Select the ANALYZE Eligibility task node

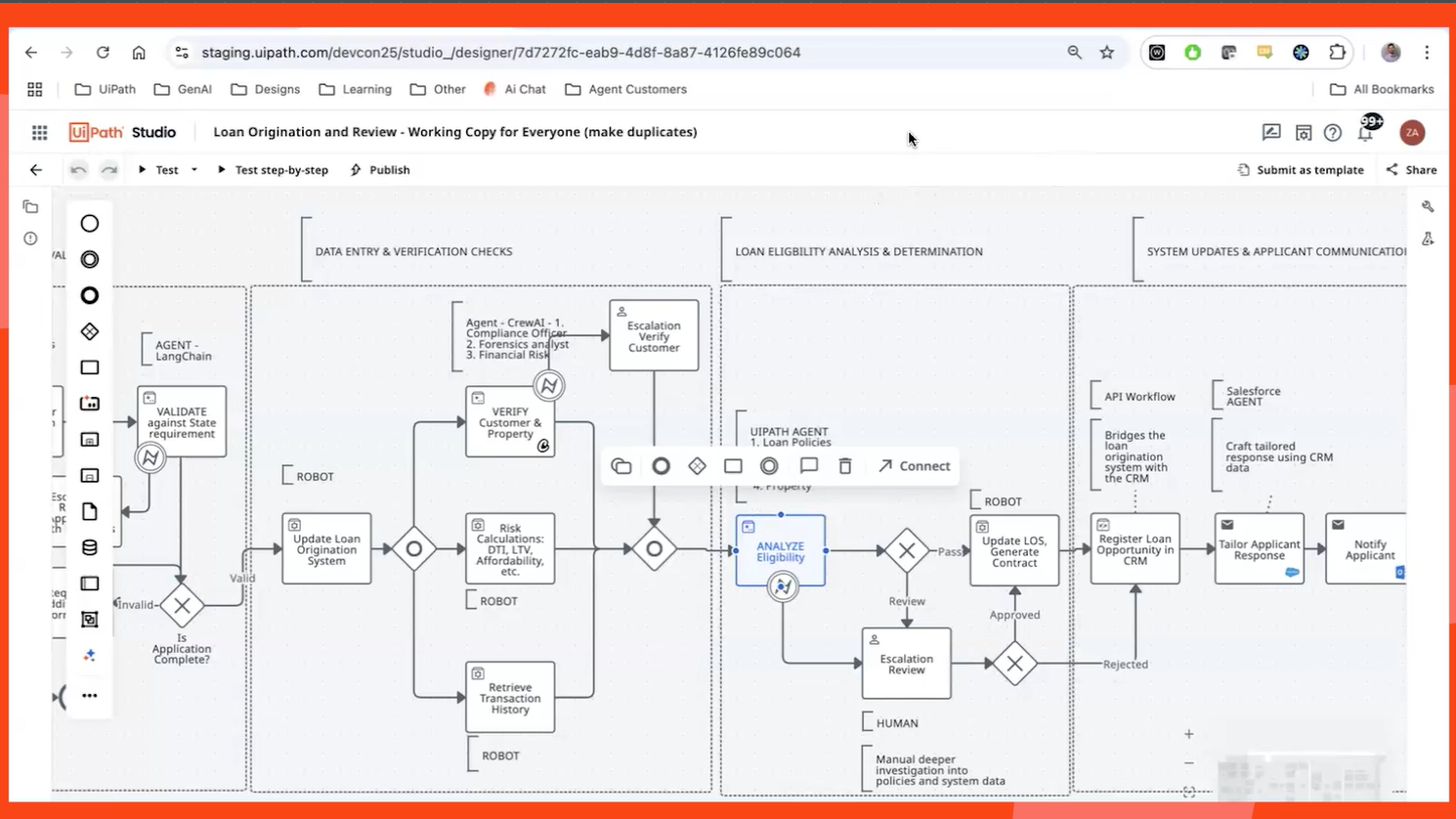(x=781, y=551)
